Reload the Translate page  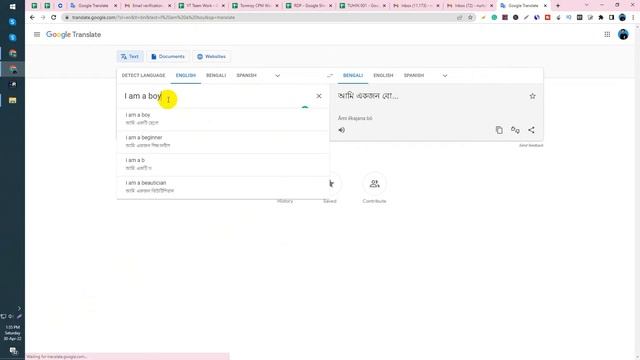(x=53, y=18)
